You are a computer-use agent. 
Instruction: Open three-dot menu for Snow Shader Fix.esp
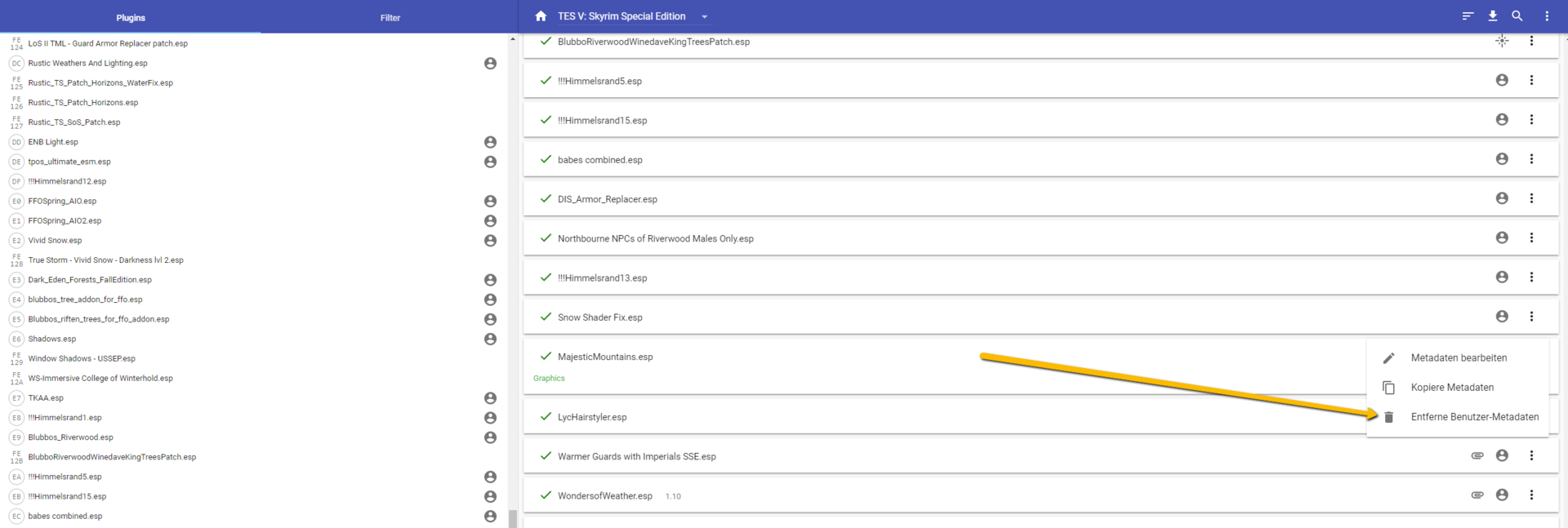[1531, 317]
